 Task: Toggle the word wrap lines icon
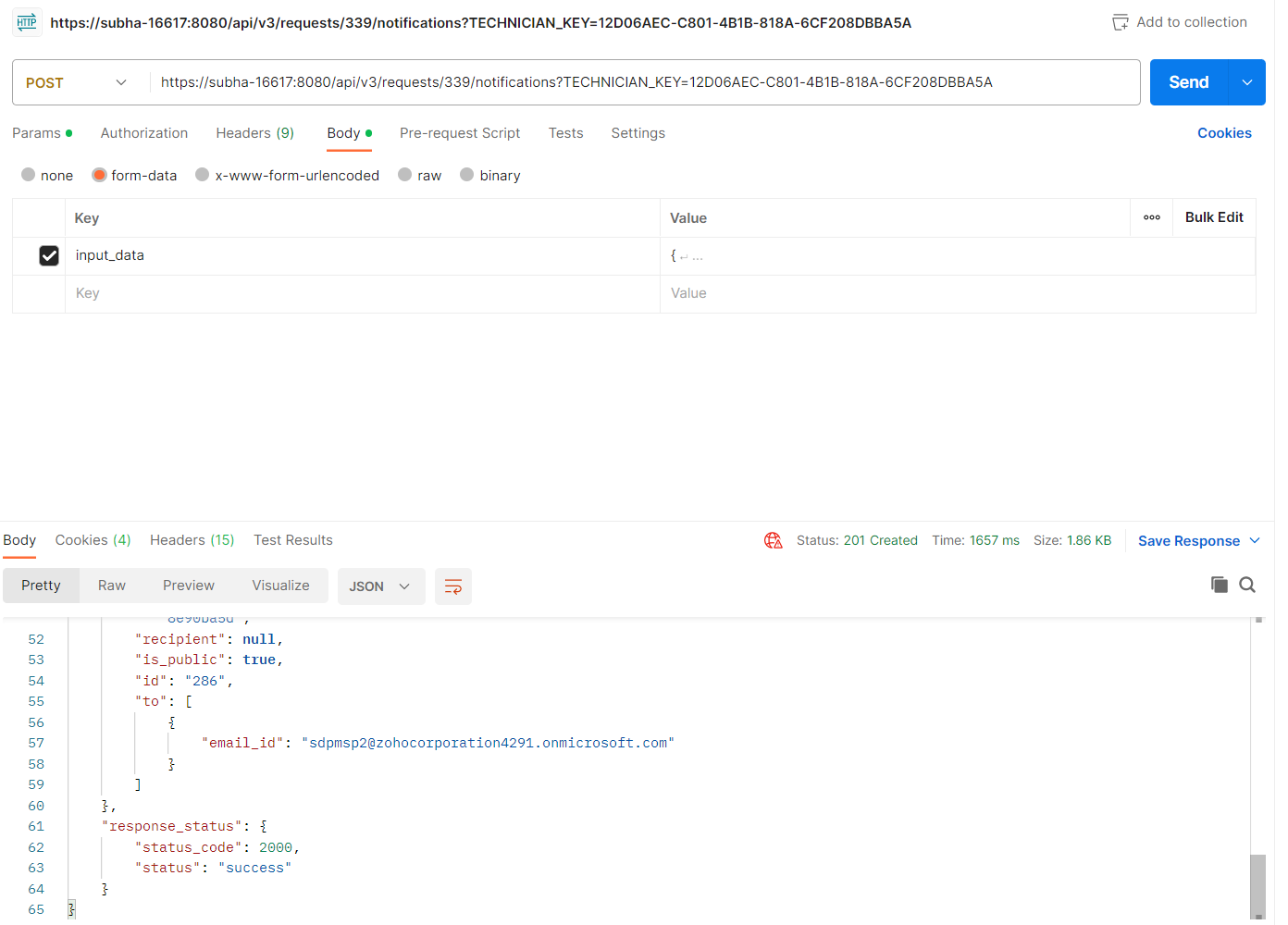452,586
